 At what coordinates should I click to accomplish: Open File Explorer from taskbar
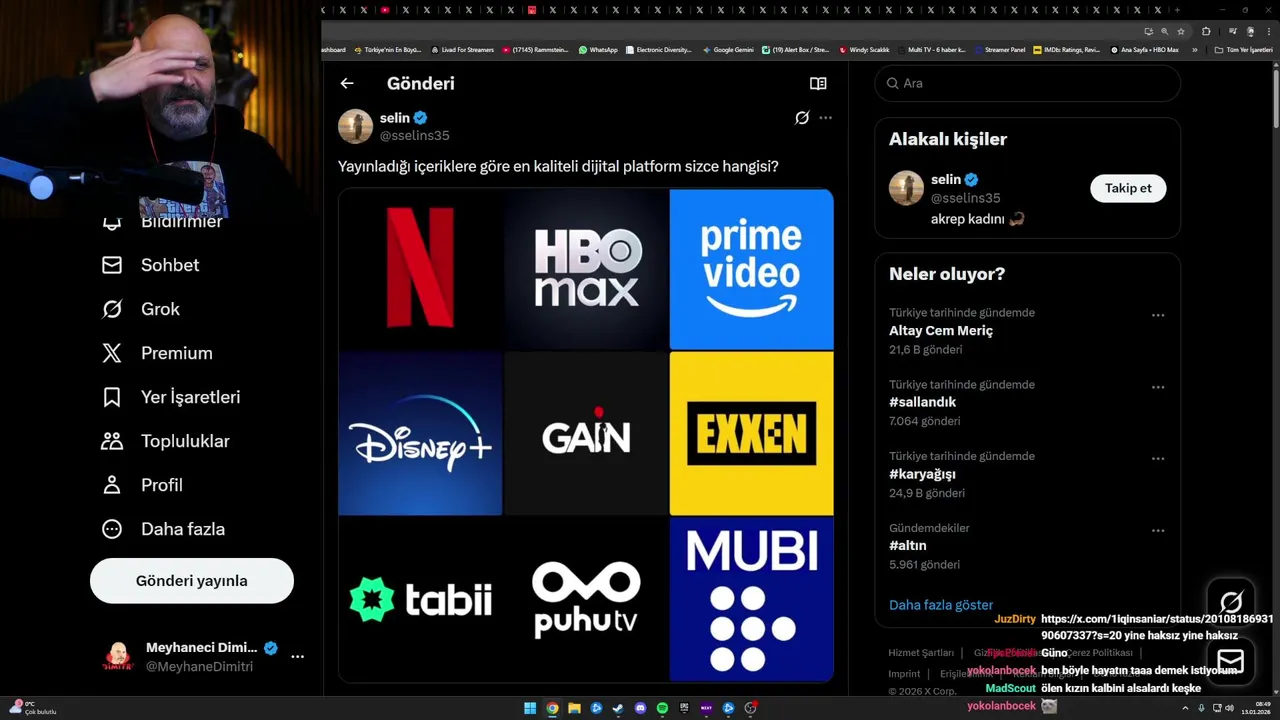click(x=574, y=708)
